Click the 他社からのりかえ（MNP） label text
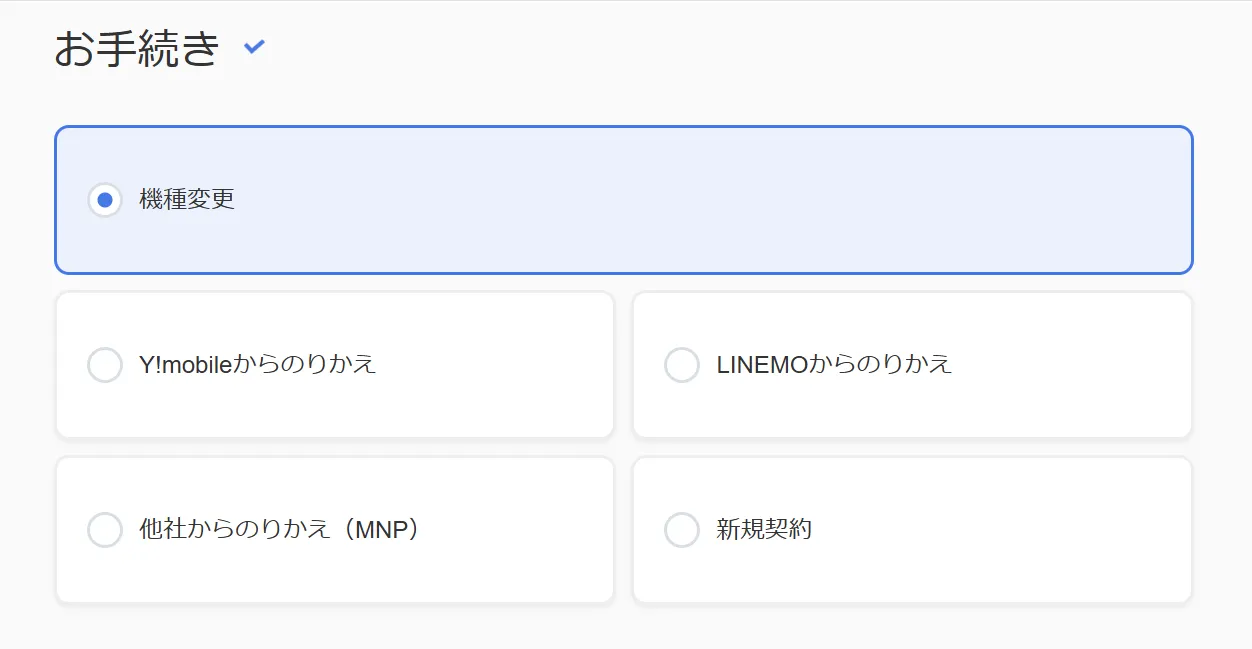The image size is (1252, 649). [x=280, y=529]
